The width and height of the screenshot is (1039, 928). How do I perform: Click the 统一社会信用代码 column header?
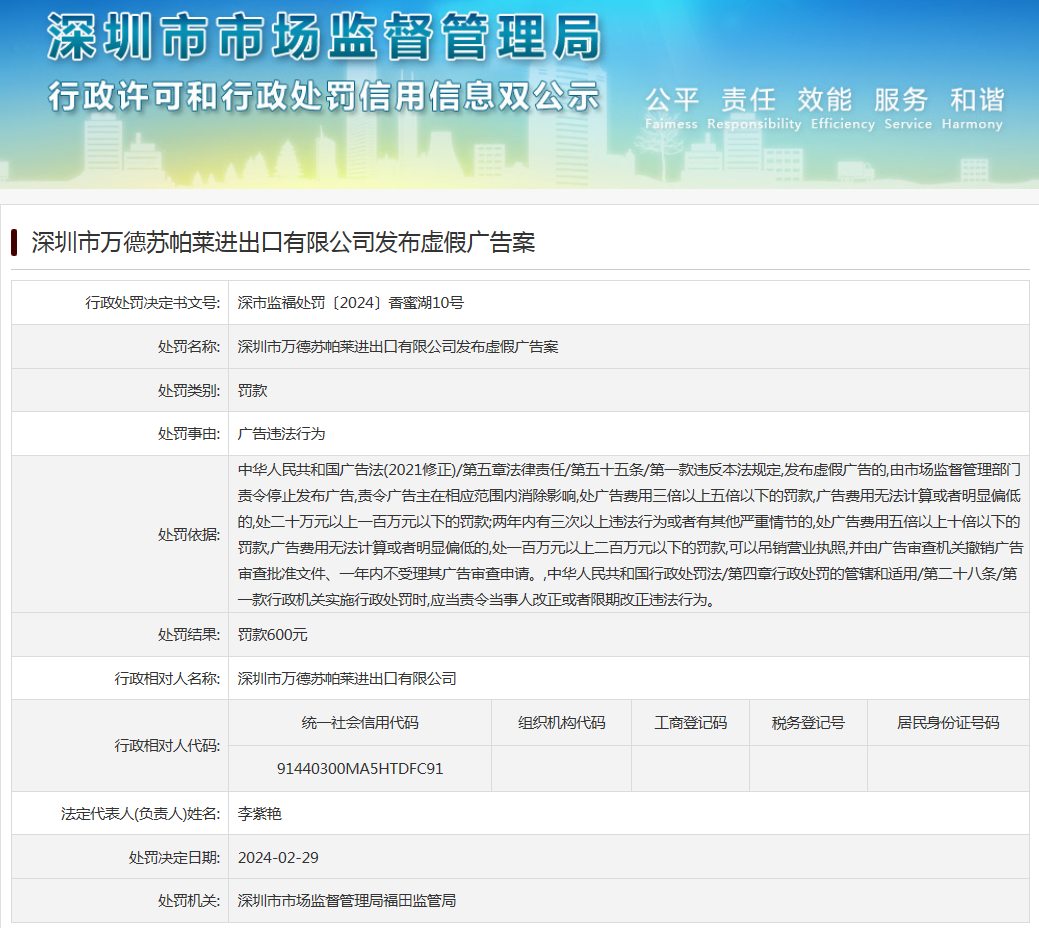point(360,723)
